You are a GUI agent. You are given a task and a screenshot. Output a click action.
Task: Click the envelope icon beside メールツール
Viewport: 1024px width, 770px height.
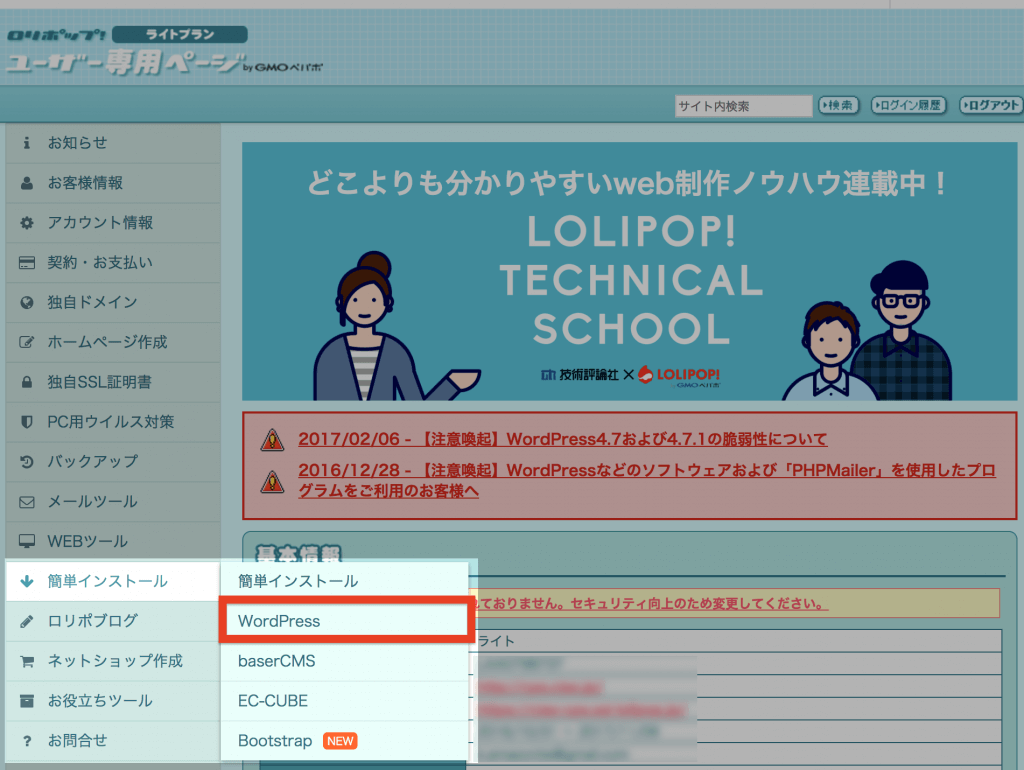tap(26, 502)
